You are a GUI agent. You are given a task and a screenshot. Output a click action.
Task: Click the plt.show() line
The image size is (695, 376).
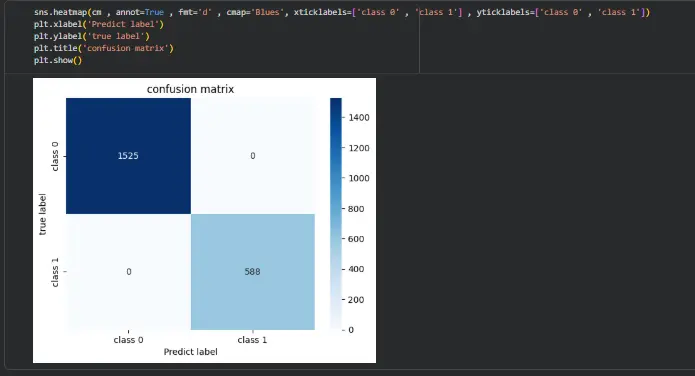pyautogui.click(x=58, y=60)
